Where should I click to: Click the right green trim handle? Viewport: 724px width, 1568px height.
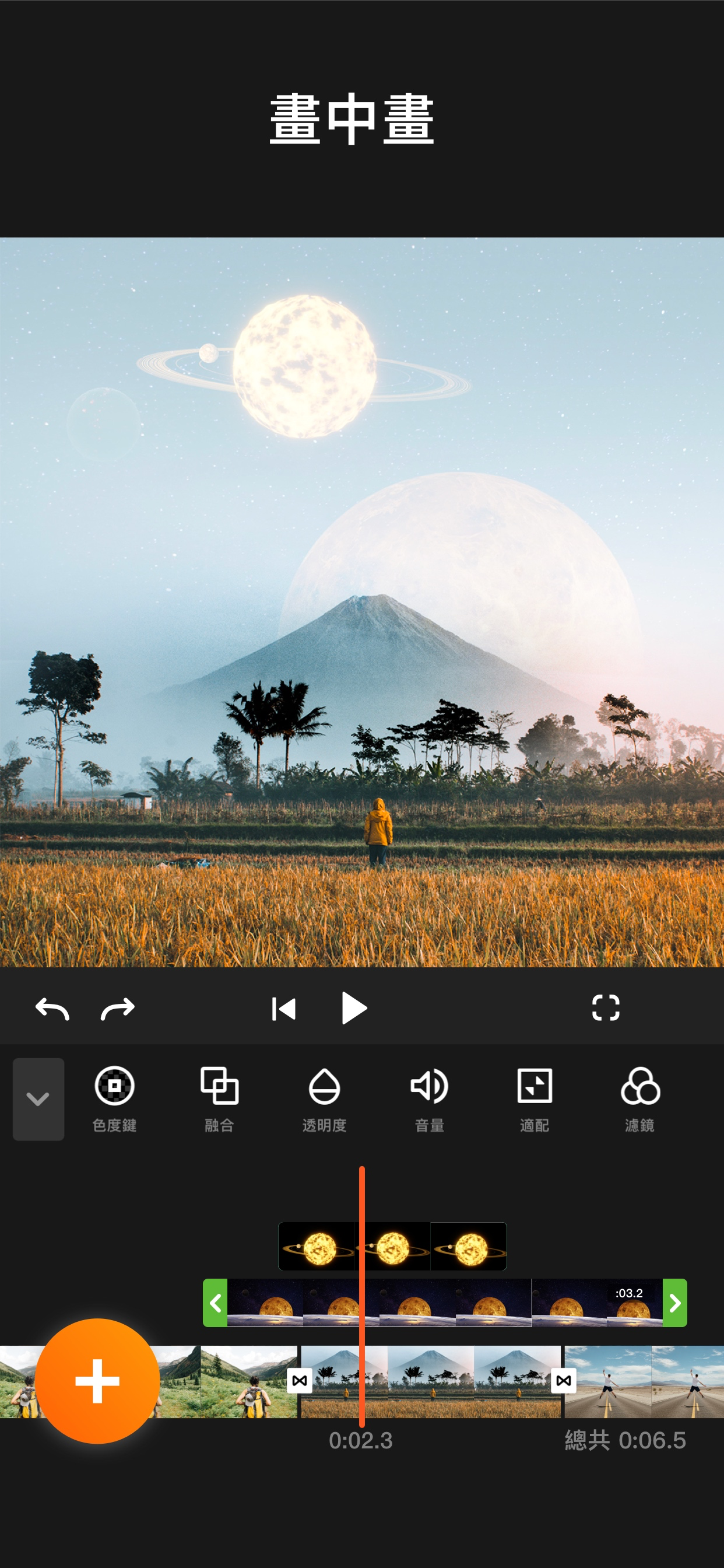coord(674,1303)
